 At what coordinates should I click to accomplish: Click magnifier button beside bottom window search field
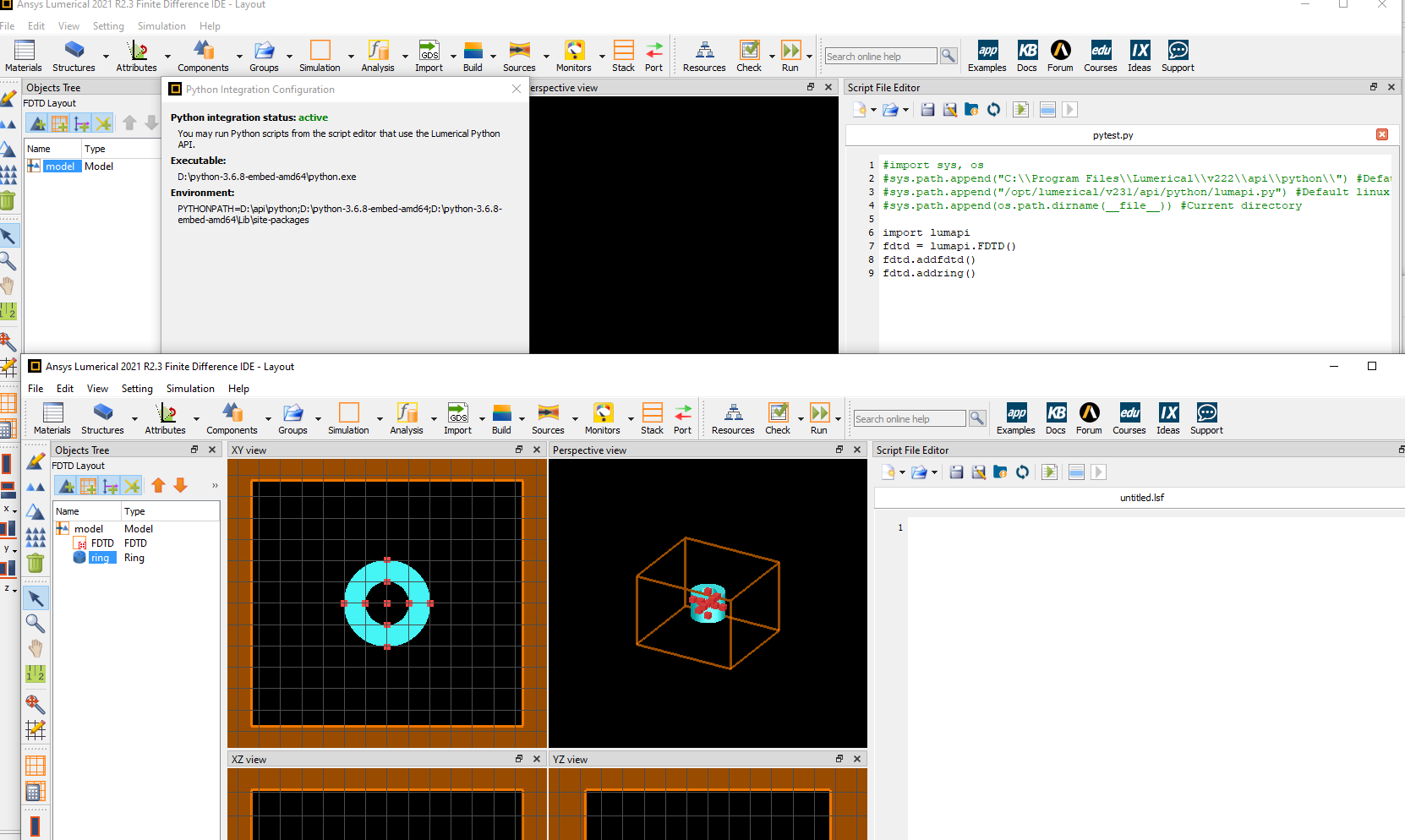tap(977, 418)
